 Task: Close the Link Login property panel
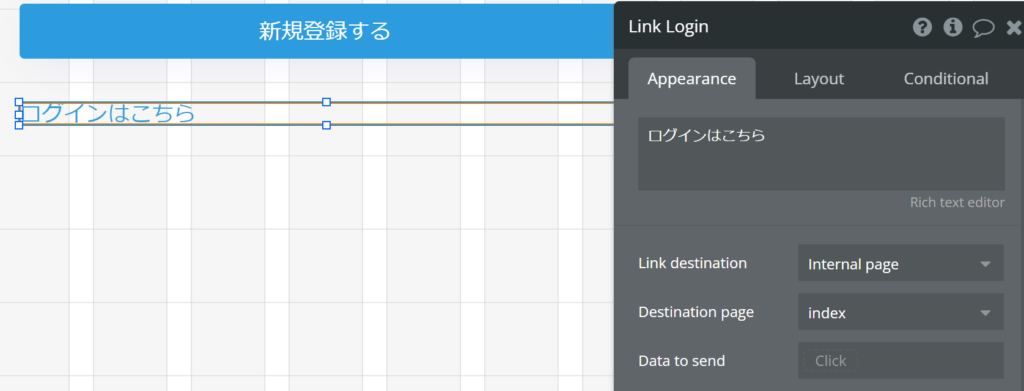[1014, 27]
